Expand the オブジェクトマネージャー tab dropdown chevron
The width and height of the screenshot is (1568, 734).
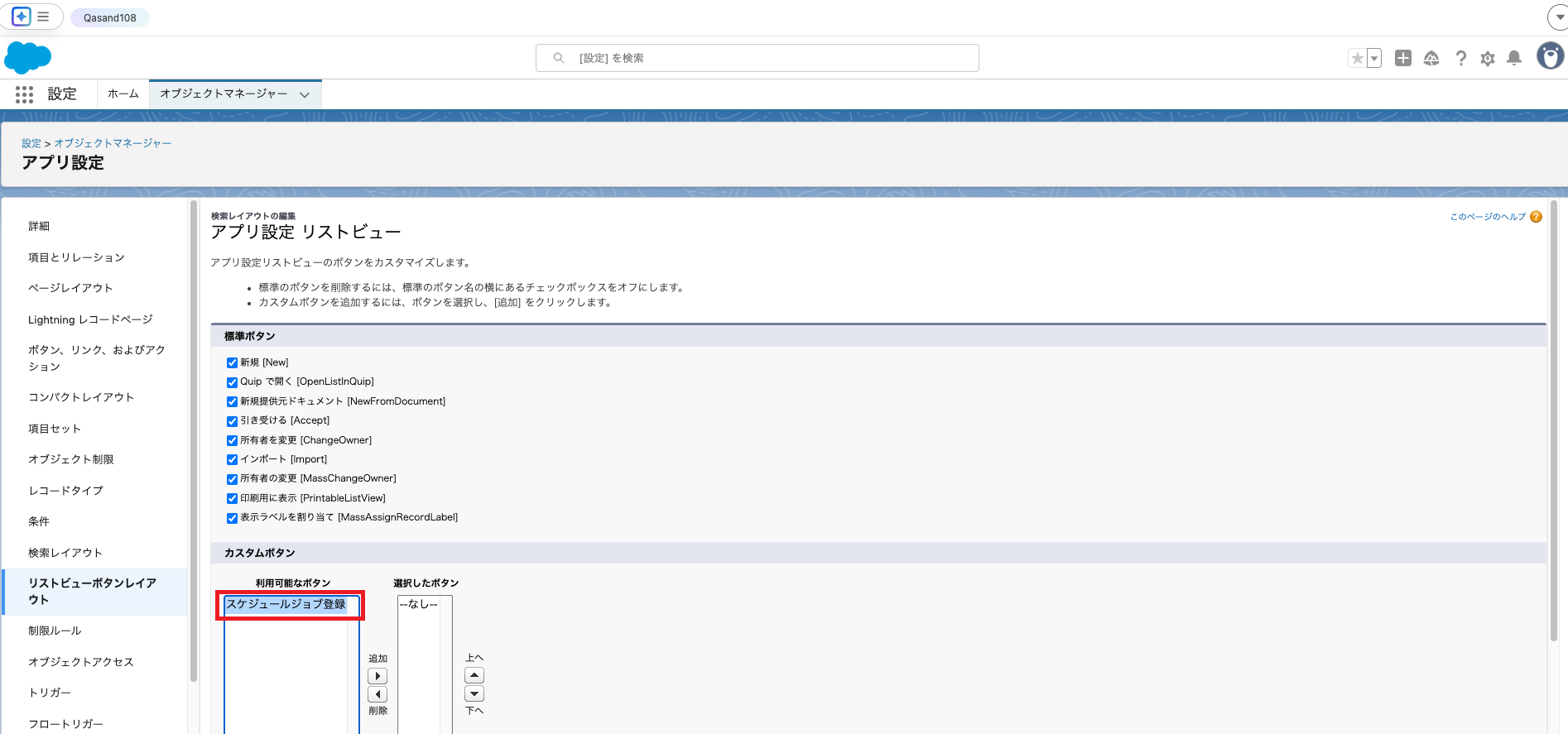305,94
